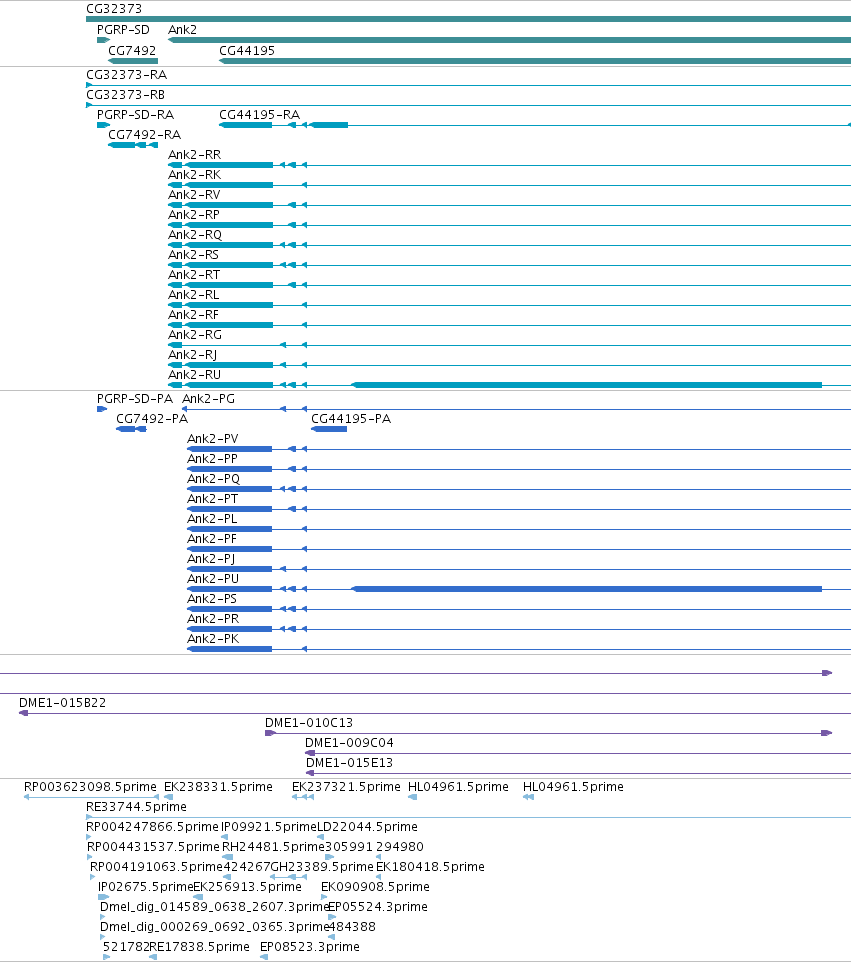Select transcript CG32373-RB
The height and width of the screenshot is (962, 851).
coord(125,94)
